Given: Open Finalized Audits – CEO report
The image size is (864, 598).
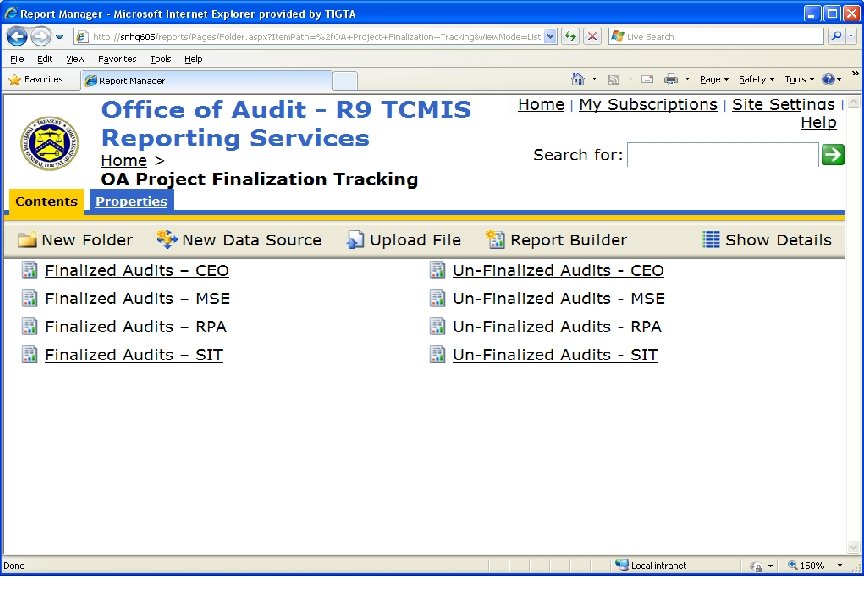Looking at the screenshot, I should 137,271.
